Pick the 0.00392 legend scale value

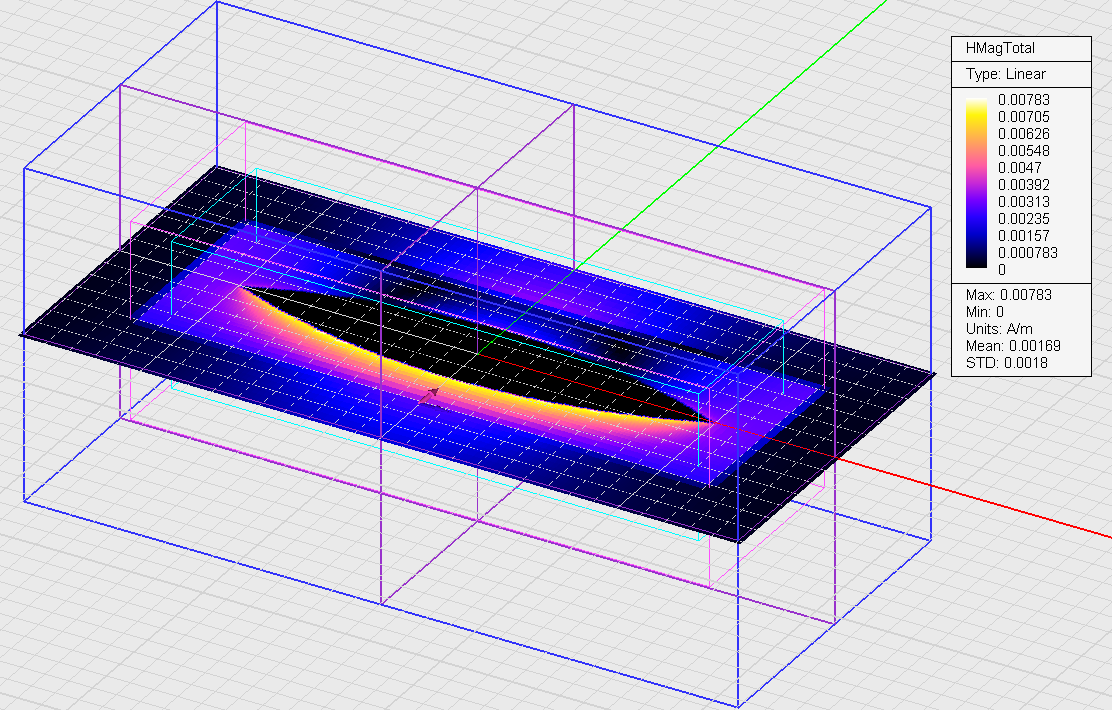coord(1024,185)
